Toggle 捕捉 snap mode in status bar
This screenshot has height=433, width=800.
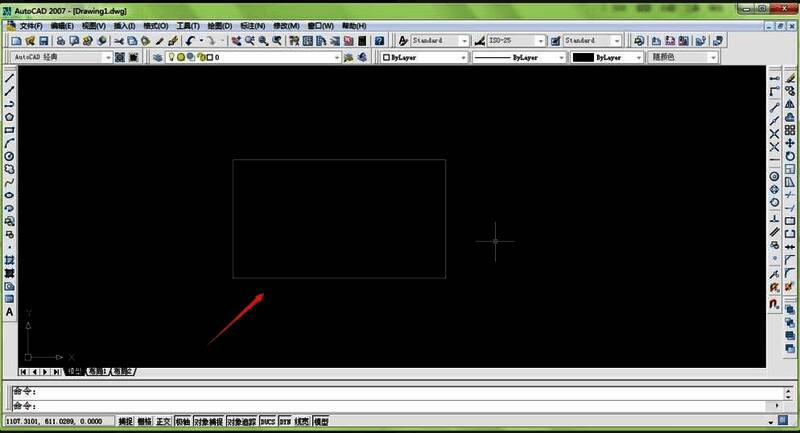(x=125, y=422)
